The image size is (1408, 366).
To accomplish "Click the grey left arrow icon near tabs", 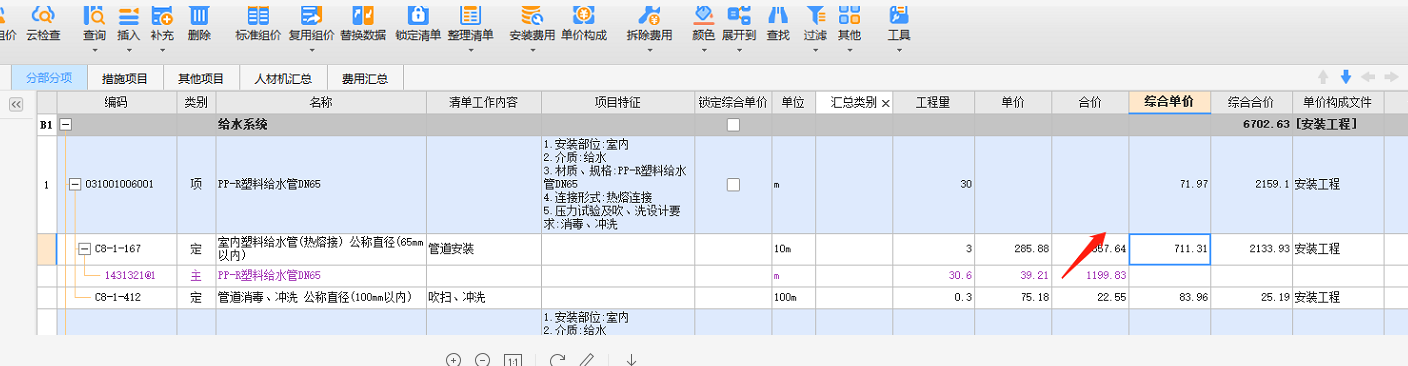I will pyautogui.click(x=1368, y=77).
